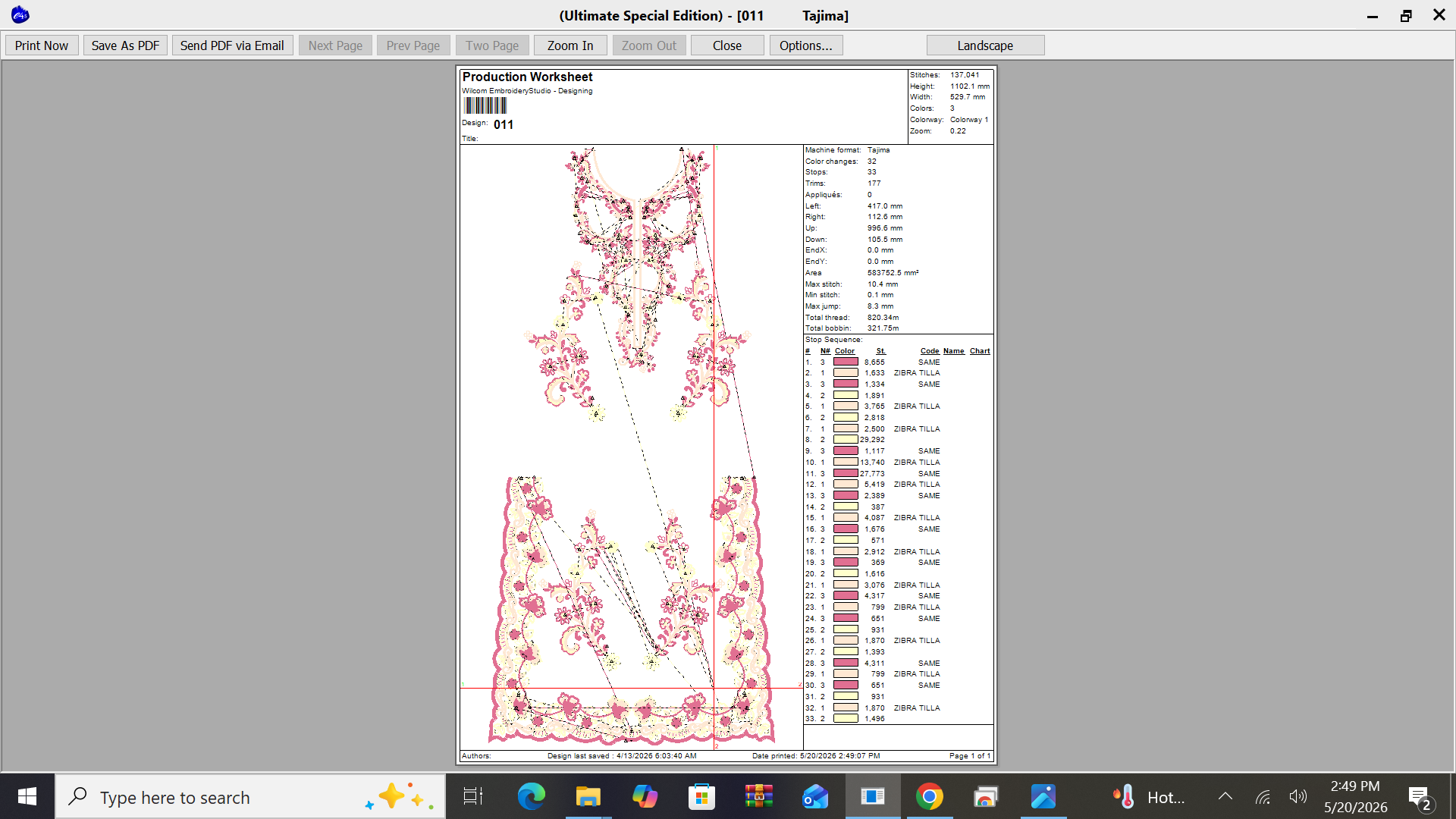
Task: Open Microsoft Edge from the taskbar
Action: point(531,796)
